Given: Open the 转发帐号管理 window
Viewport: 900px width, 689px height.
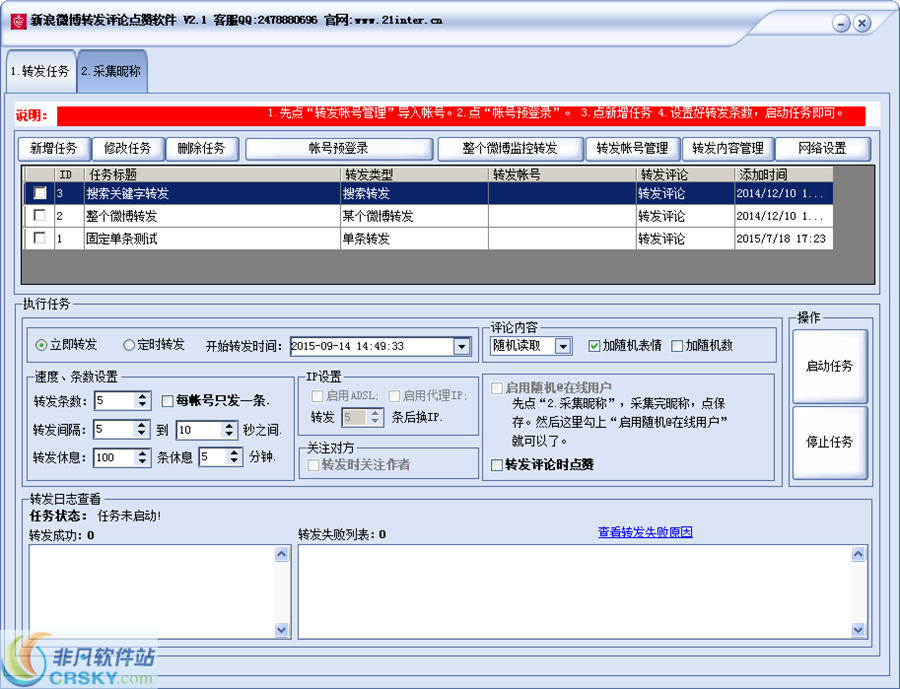Looking at the screenshot, I should (x=632, y=148).
